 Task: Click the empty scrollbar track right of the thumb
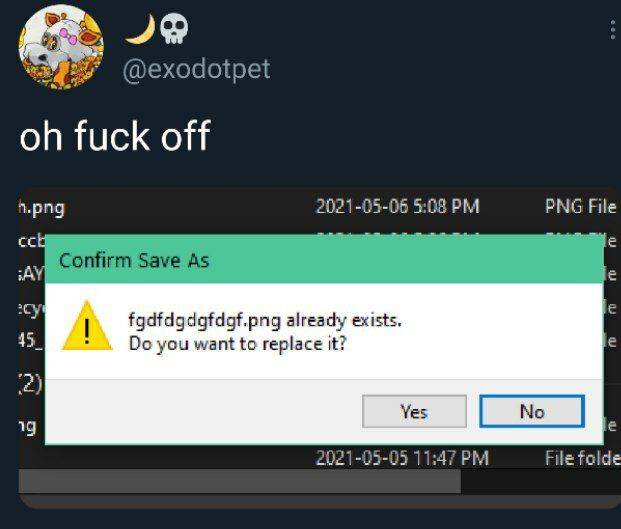click(x=541, y=481)
